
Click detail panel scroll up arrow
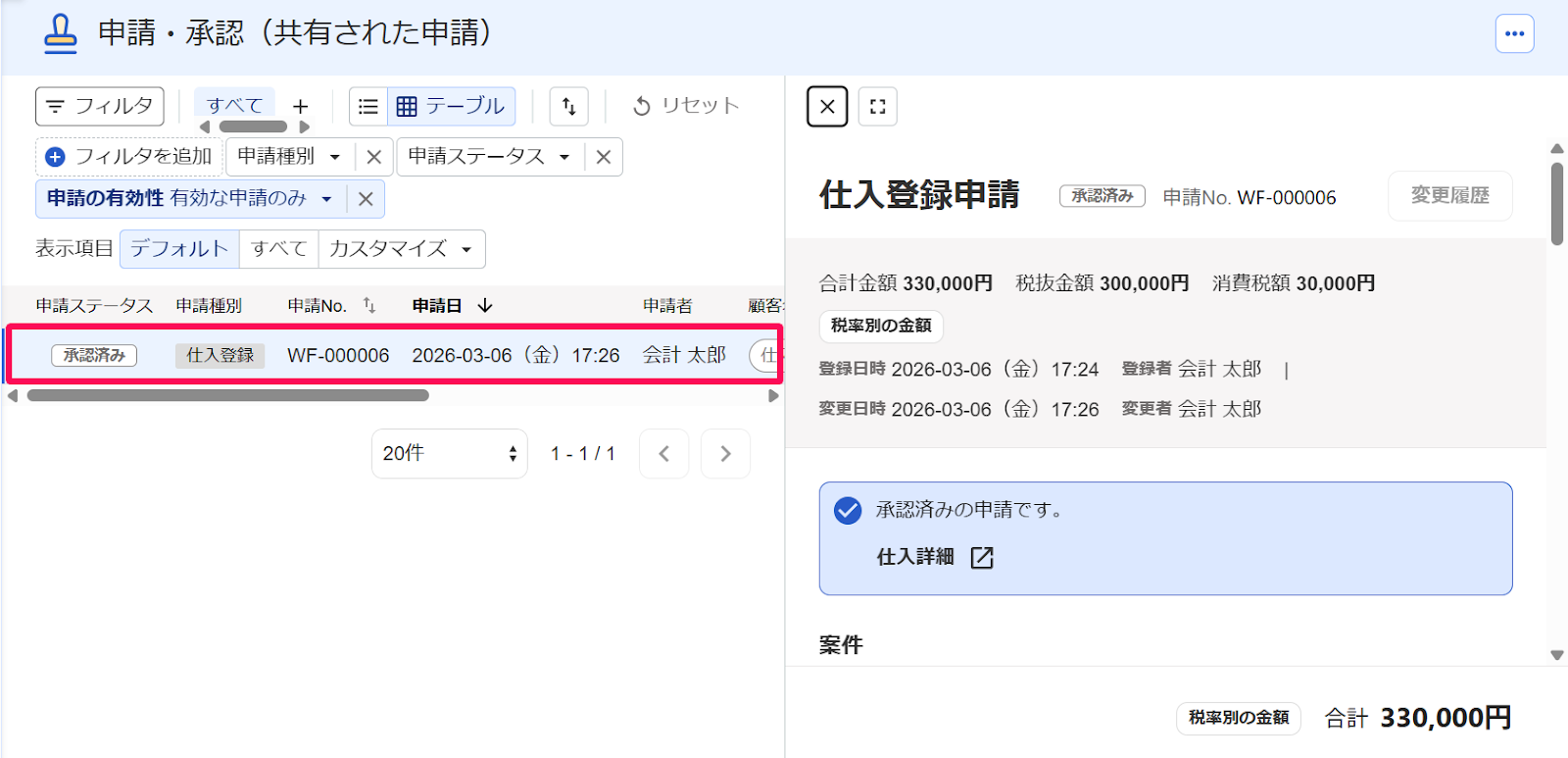1557,149
